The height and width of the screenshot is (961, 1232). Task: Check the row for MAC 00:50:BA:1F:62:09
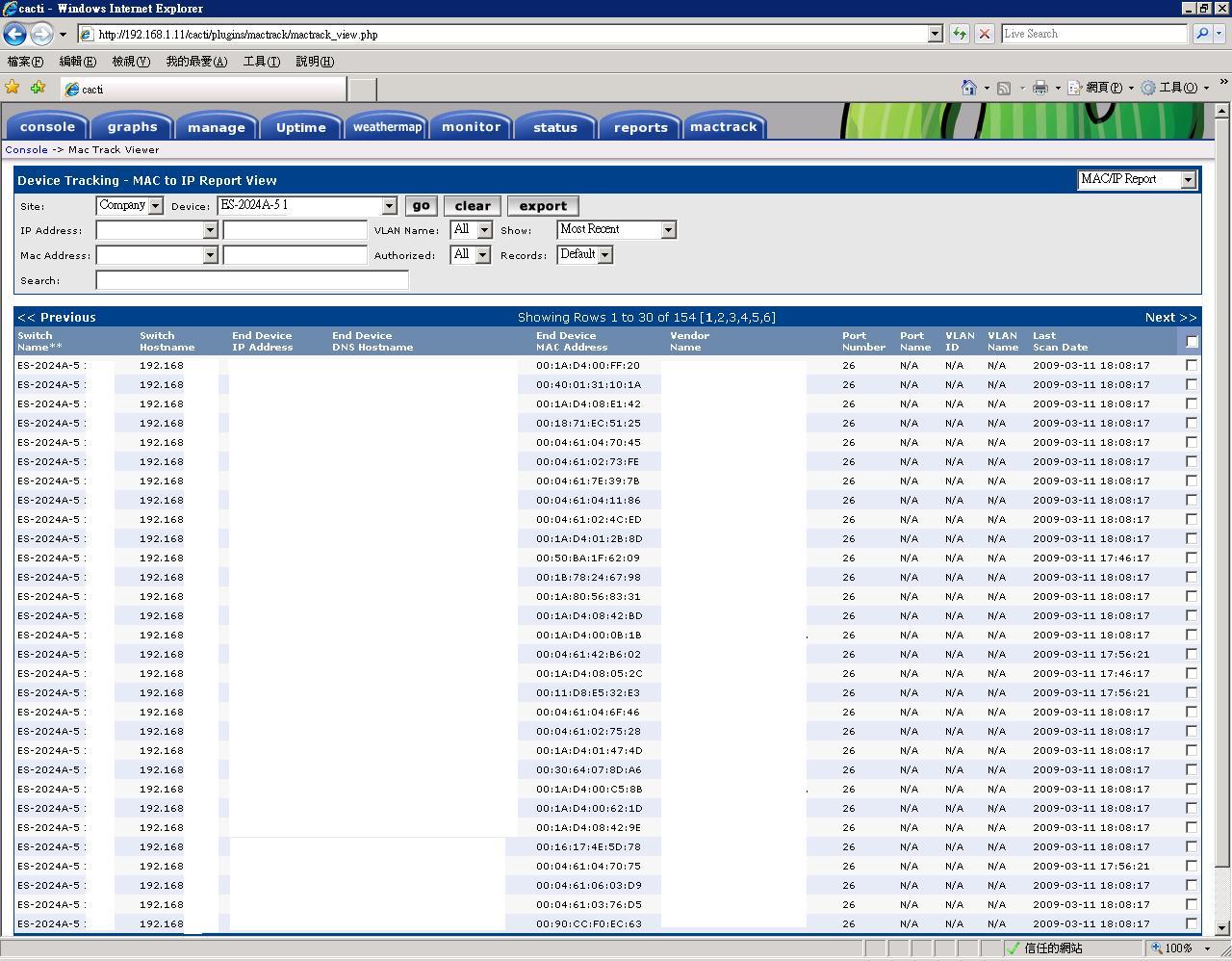point(1192,558)
